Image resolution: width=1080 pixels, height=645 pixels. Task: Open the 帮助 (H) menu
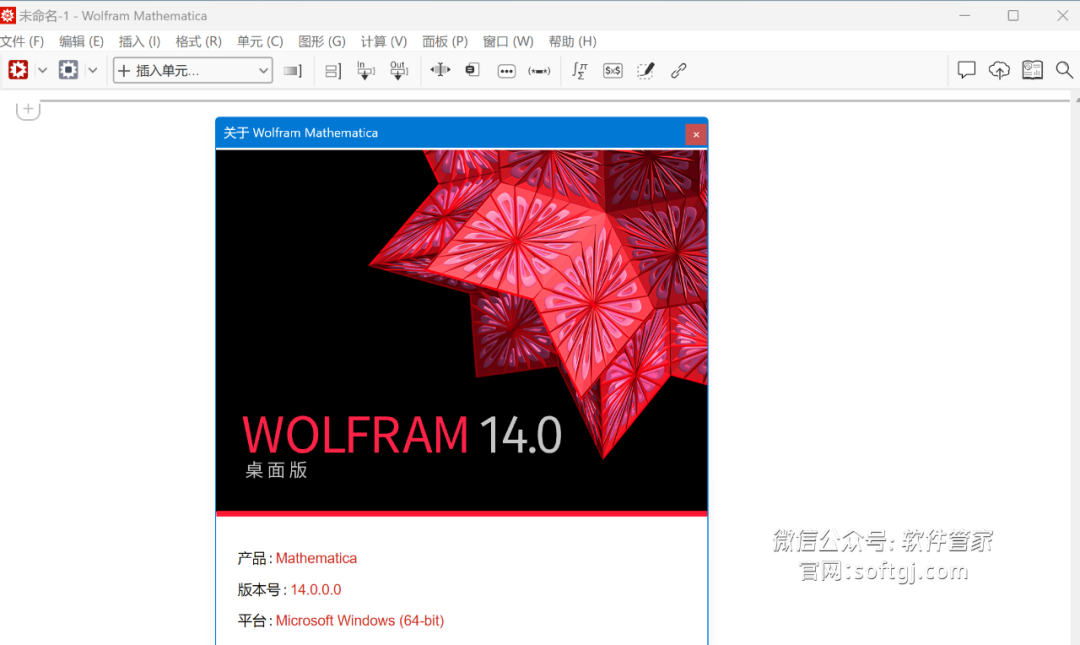(x=572, y=41)
